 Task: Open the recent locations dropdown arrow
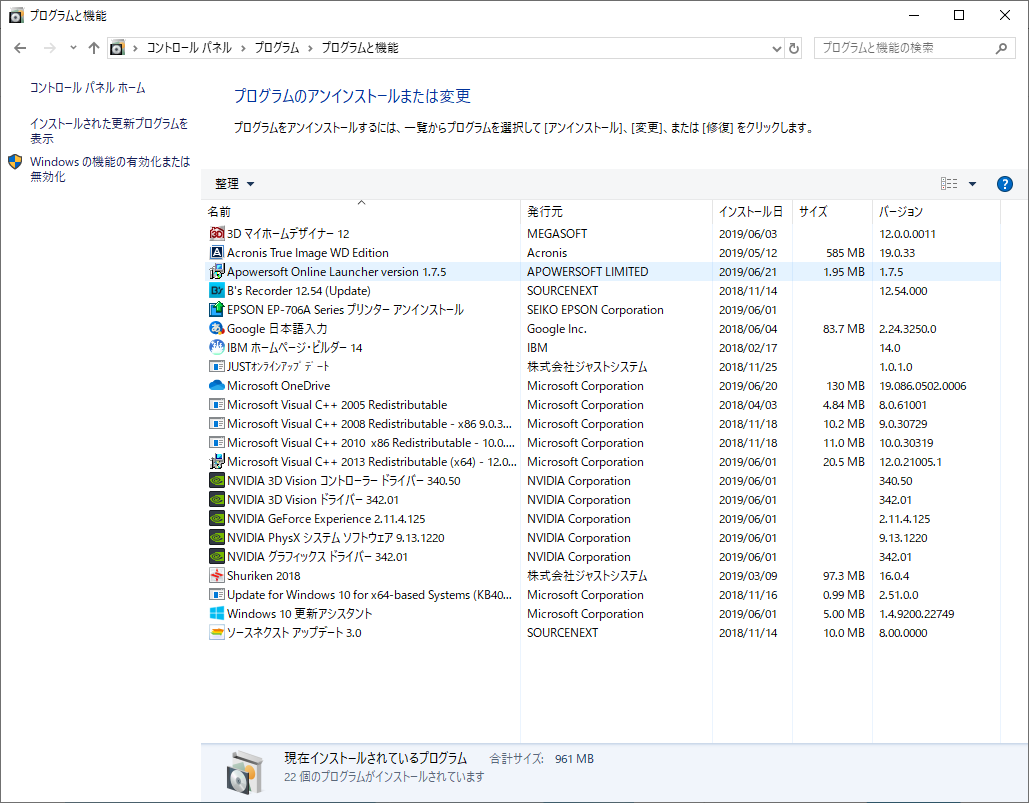73,48
